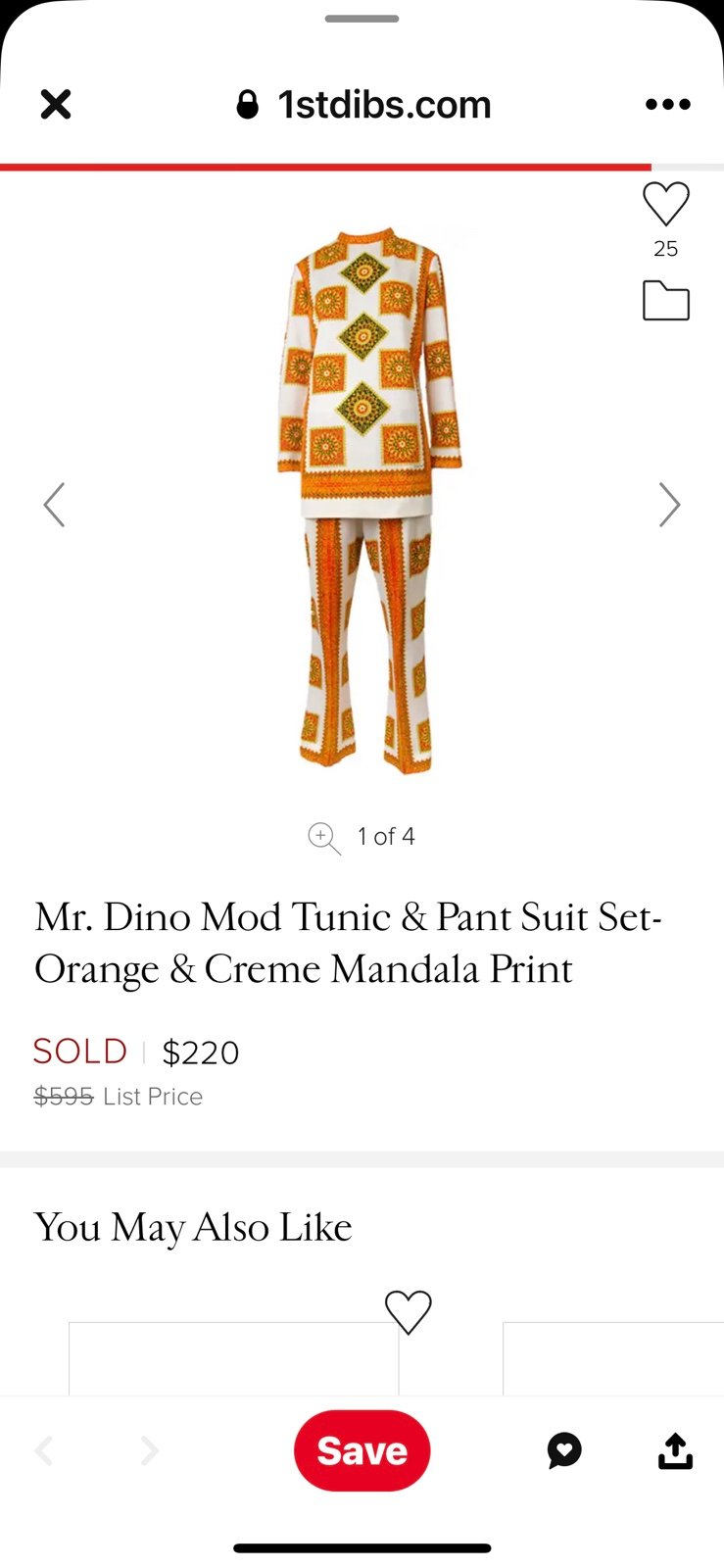This screenshot has width=724, height=1568.
Task: Open the Mr. Dino Mod Tunic title
Action: pos(348,943)
